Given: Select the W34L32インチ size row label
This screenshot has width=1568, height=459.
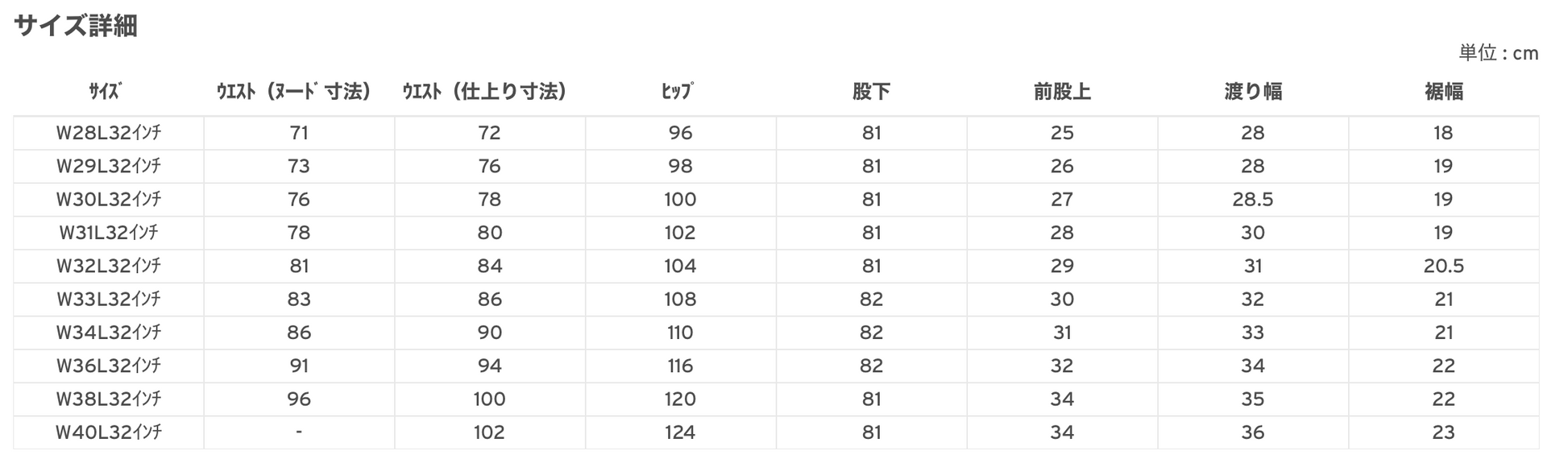Looking at the screenshot, I should point(109,333).
